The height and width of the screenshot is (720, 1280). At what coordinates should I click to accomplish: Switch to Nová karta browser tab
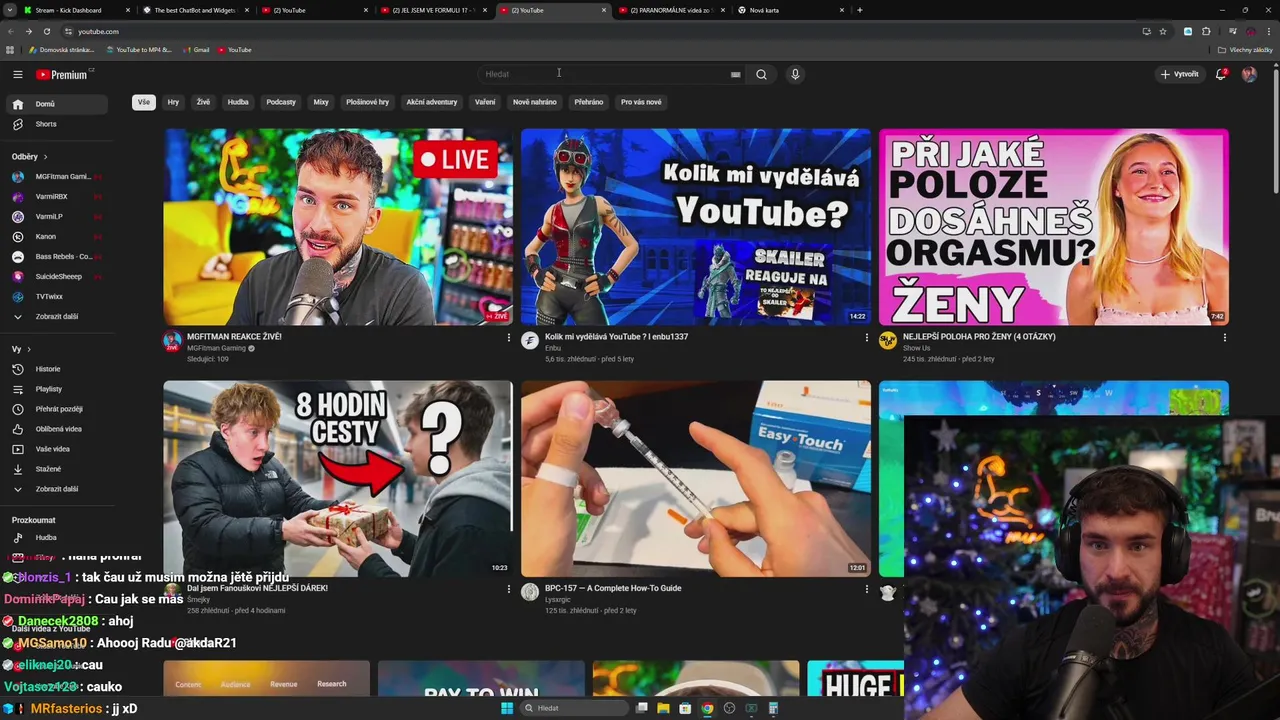coord(790,10)
